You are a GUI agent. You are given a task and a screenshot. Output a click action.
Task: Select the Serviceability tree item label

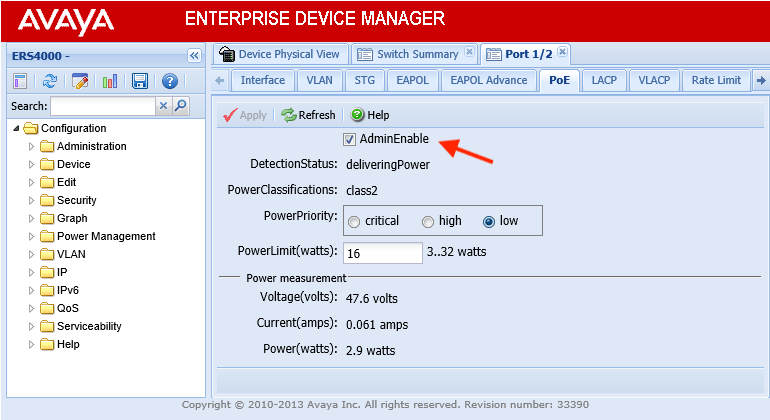click(89, 327)
